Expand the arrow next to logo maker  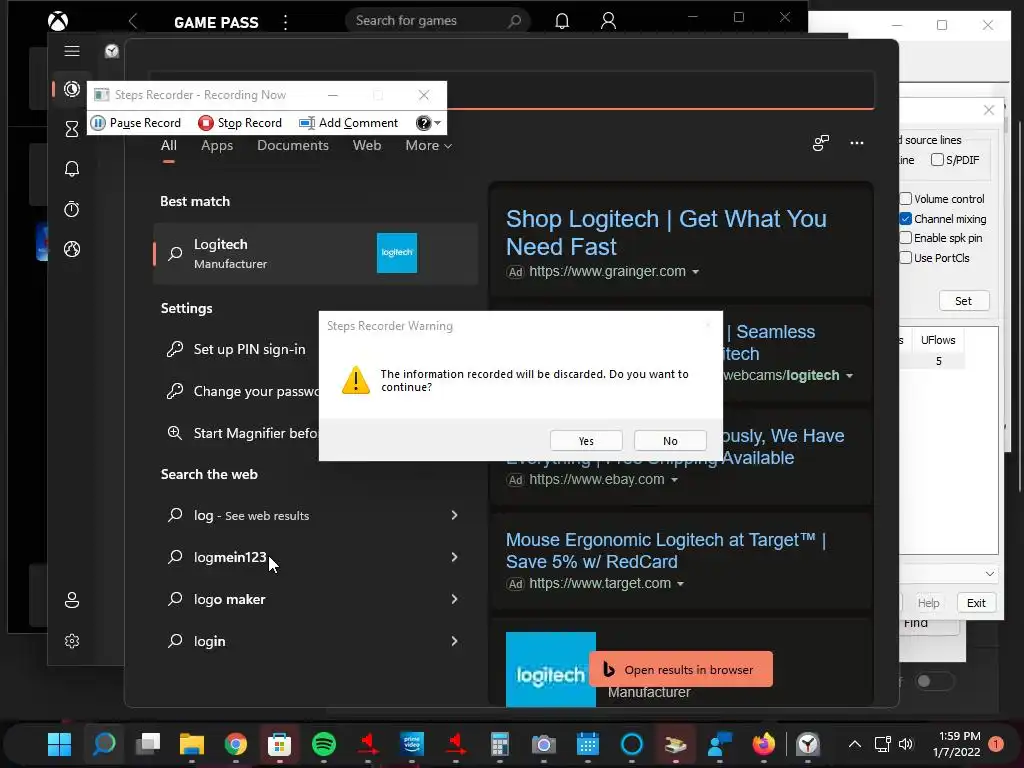pos(455,599)
